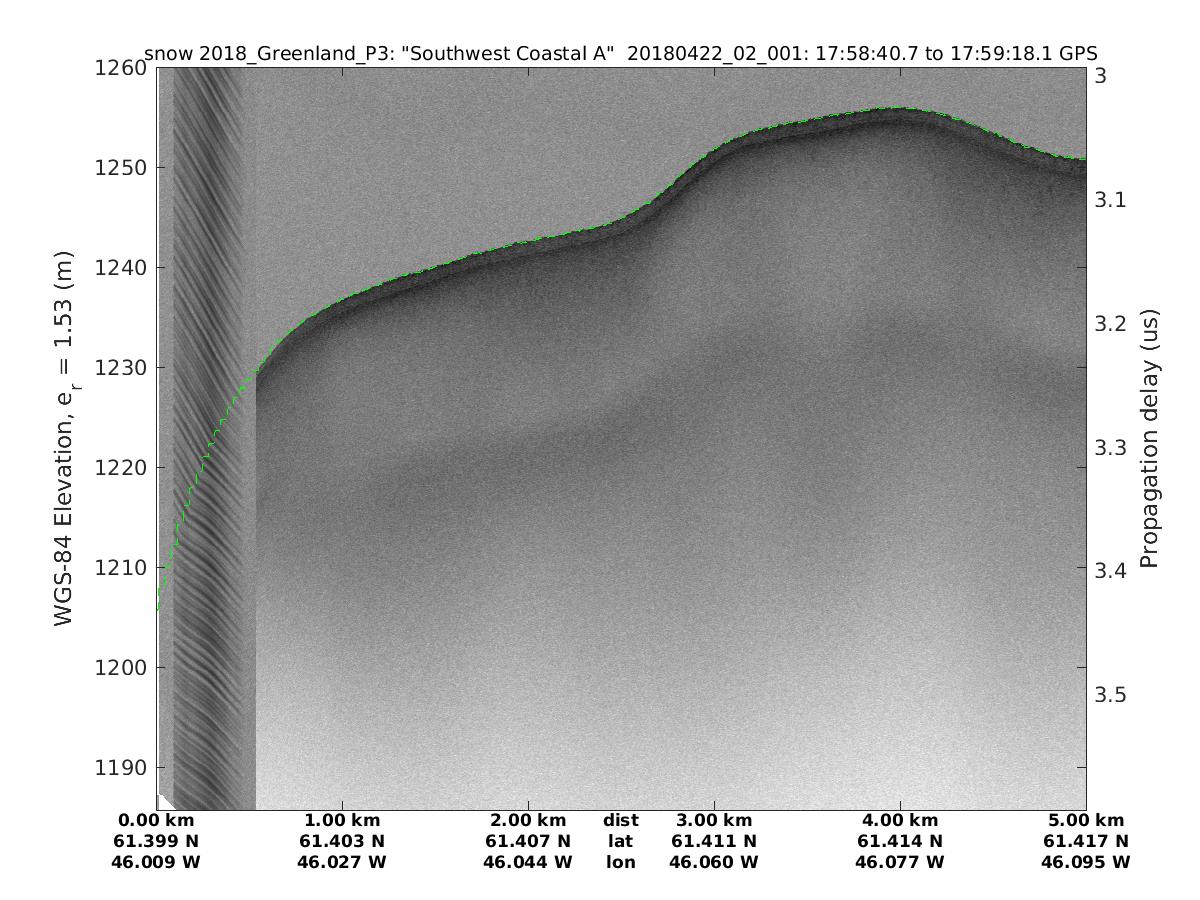Click the 'dist' legend label
1200x900 pixels.
pyautogui.click(x=620, y=821)
